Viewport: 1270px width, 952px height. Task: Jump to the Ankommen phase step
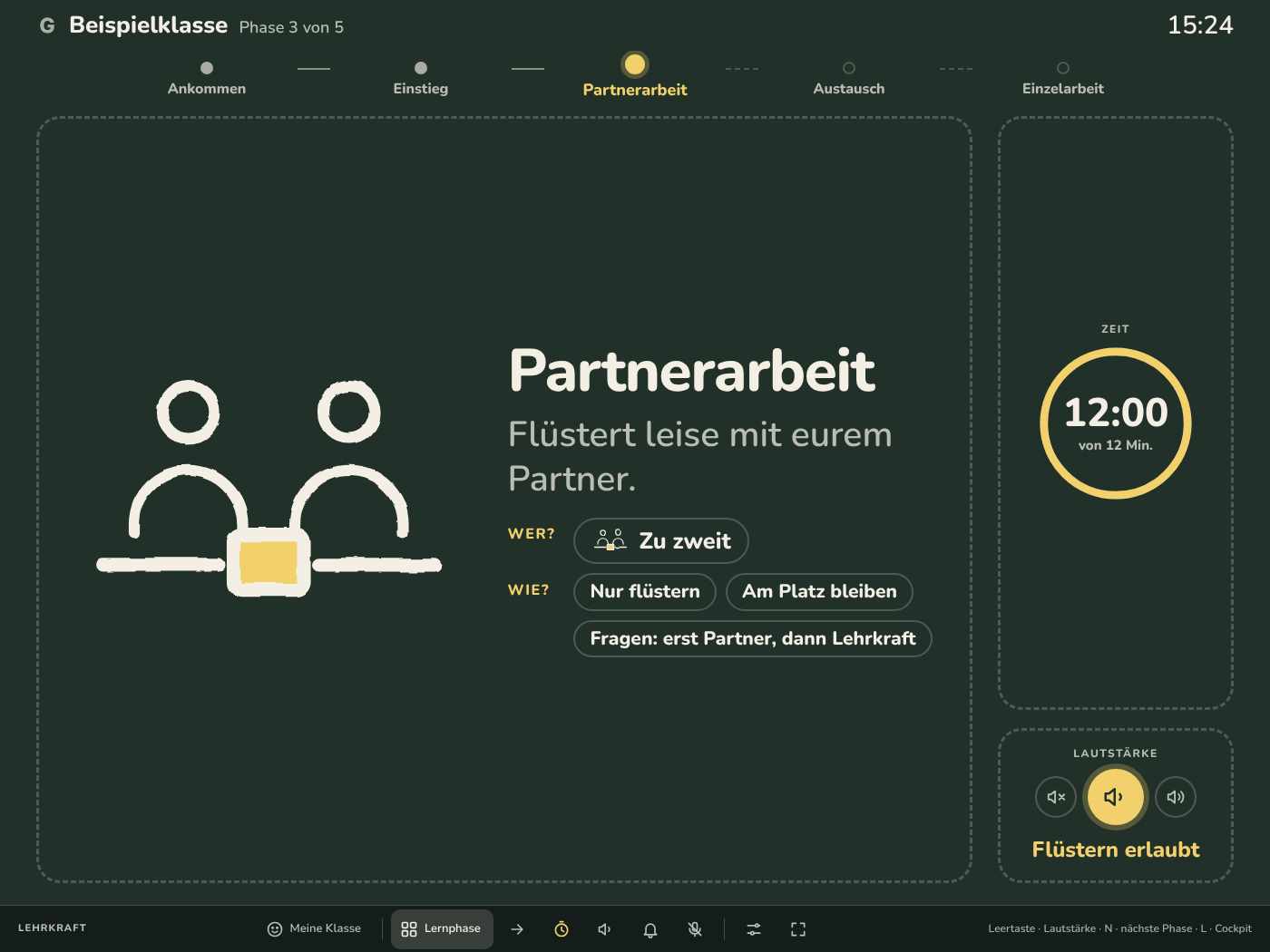point(207,78)
